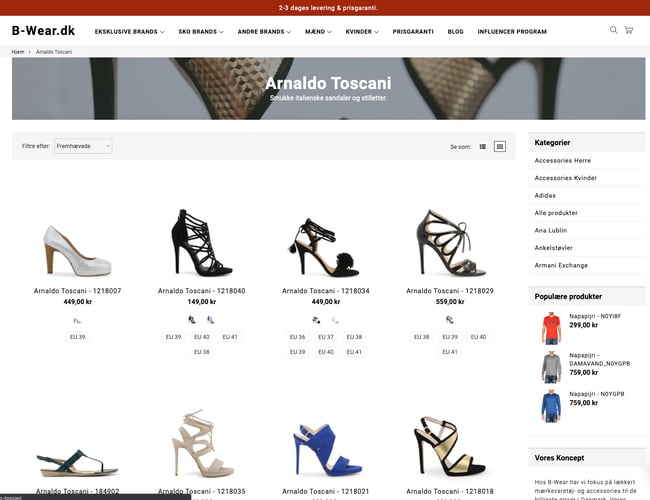This screenshot has width=650, height=500.
Task: Open blue heel 1218021 image
Action: pos(326,450)
